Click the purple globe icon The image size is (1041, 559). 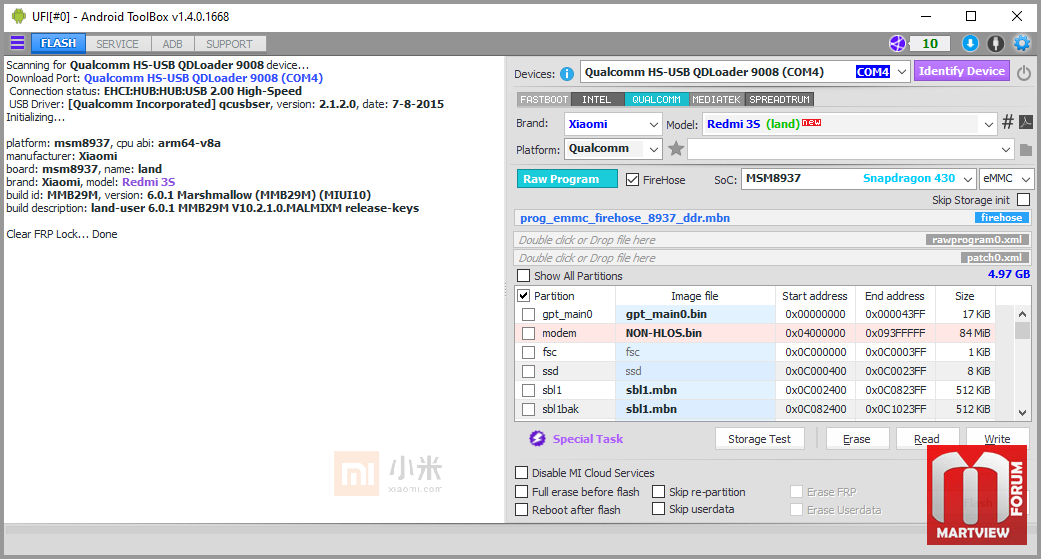point(897,43)
